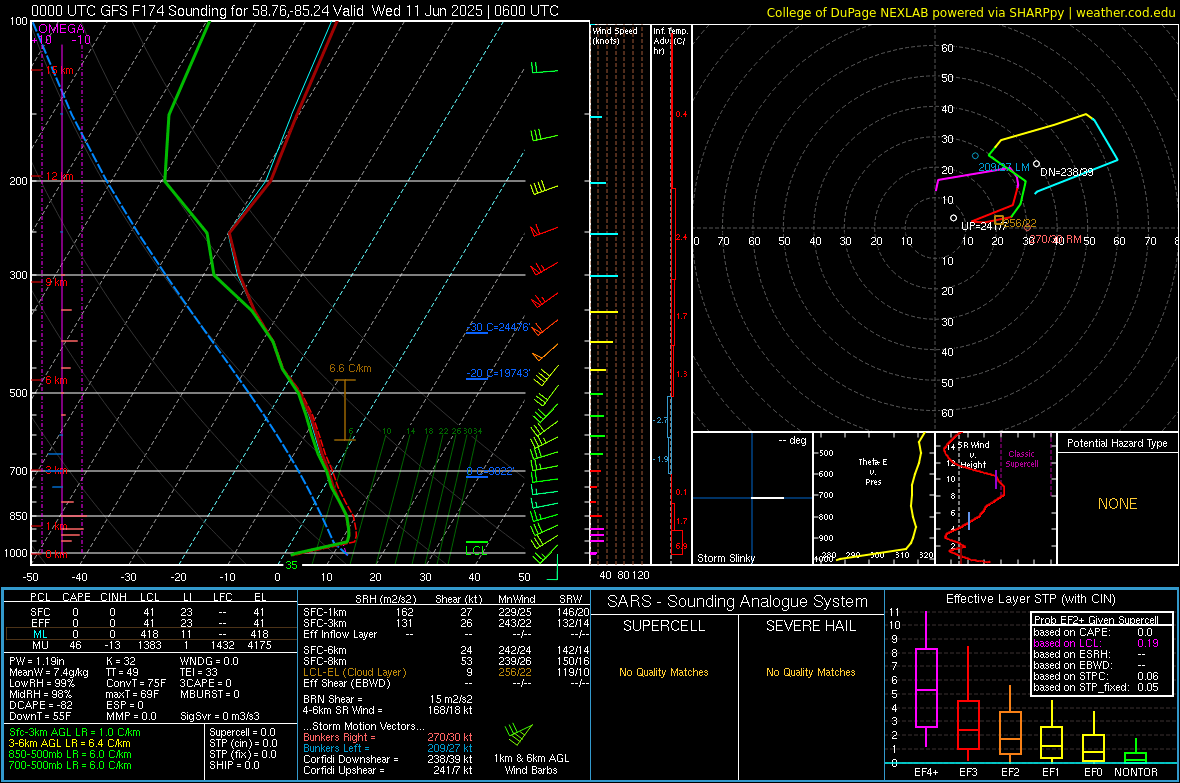Select the MU parcel row

tap(150, 645)
